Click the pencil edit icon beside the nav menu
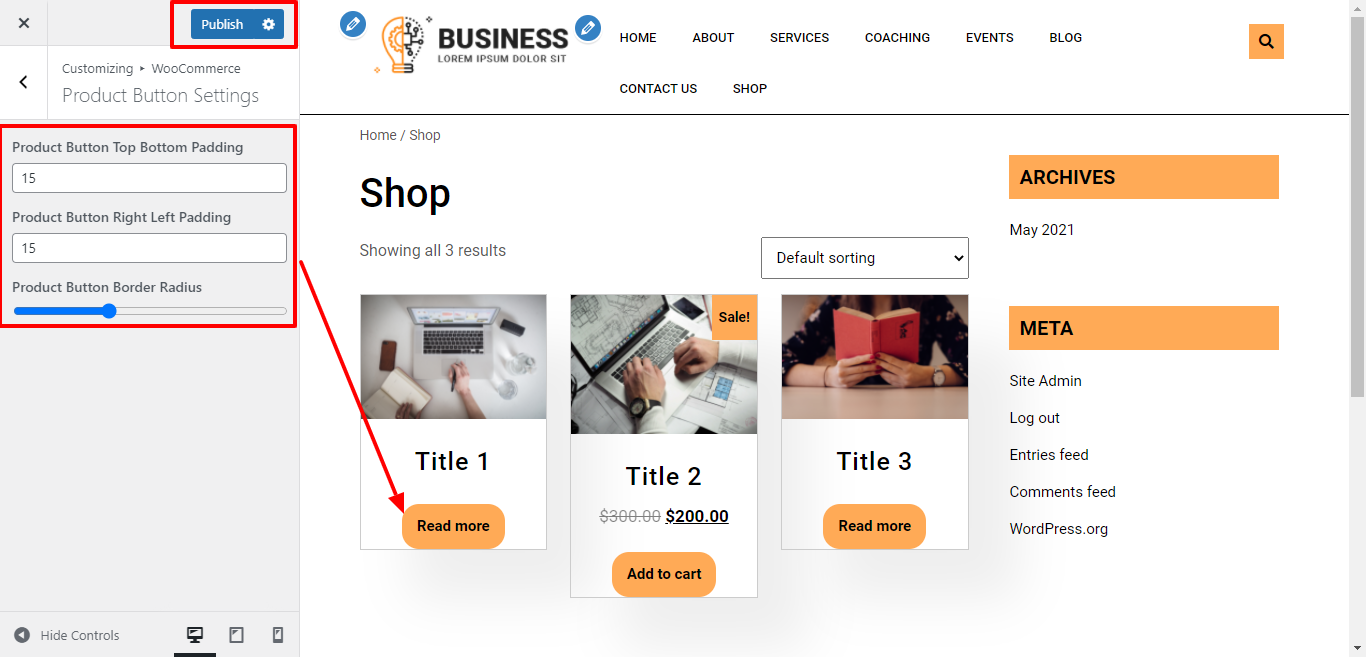Viewport: 1366px width, 657px height. point(588,28)
